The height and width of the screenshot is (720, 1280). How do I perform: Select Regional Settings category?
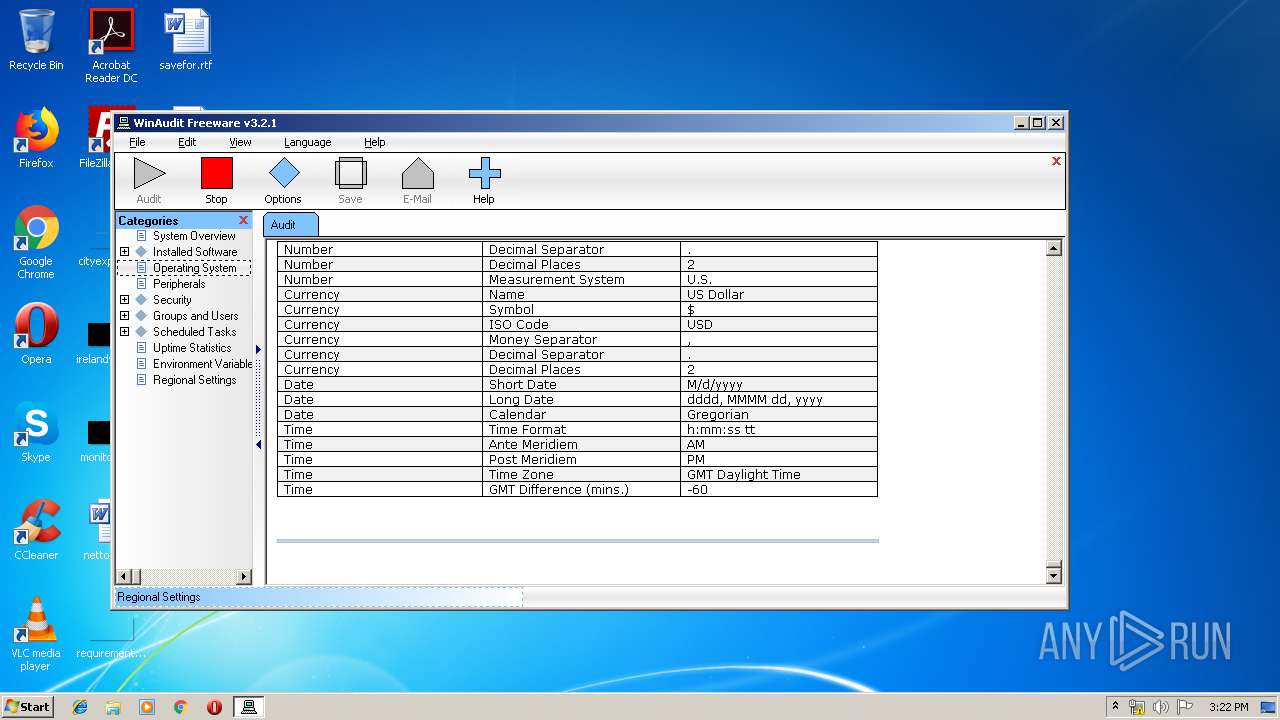click(194, 380)
